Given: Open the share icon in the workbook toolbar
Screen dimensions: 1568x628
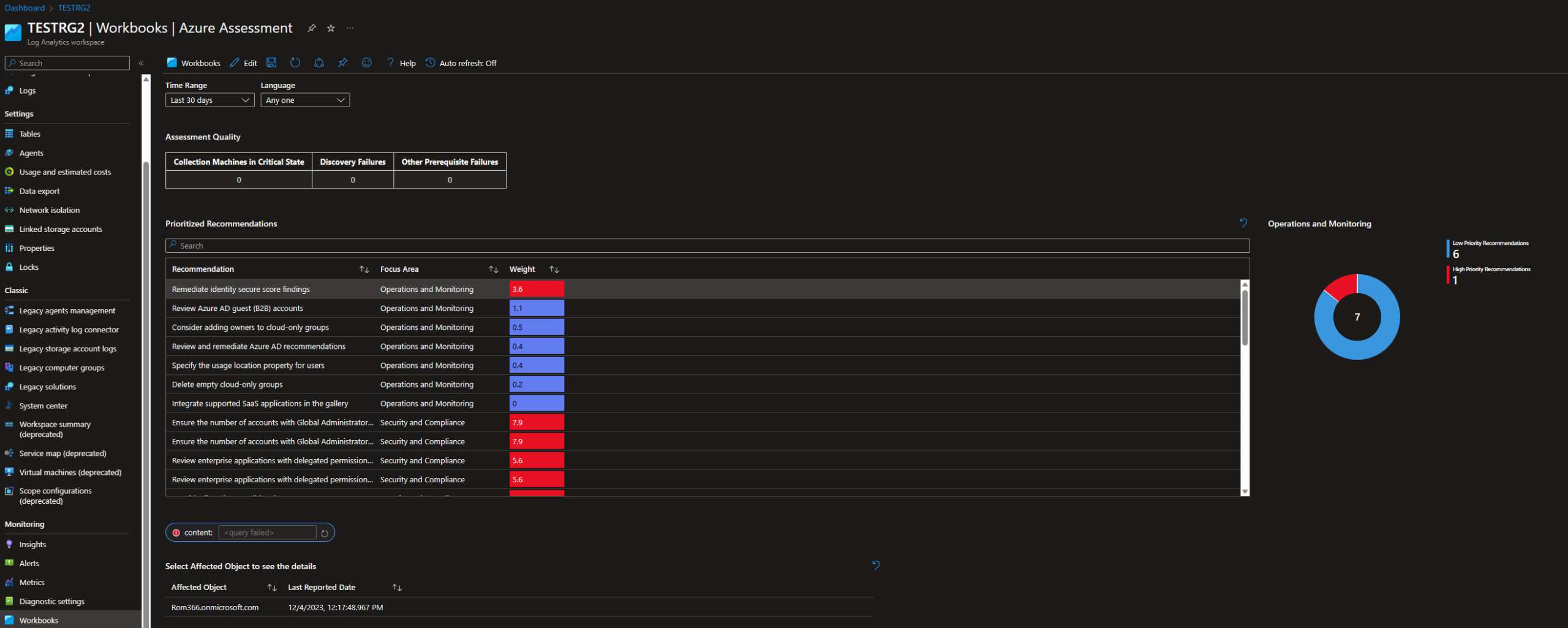Looking at the screenshot, I should [x=318, y=62].
